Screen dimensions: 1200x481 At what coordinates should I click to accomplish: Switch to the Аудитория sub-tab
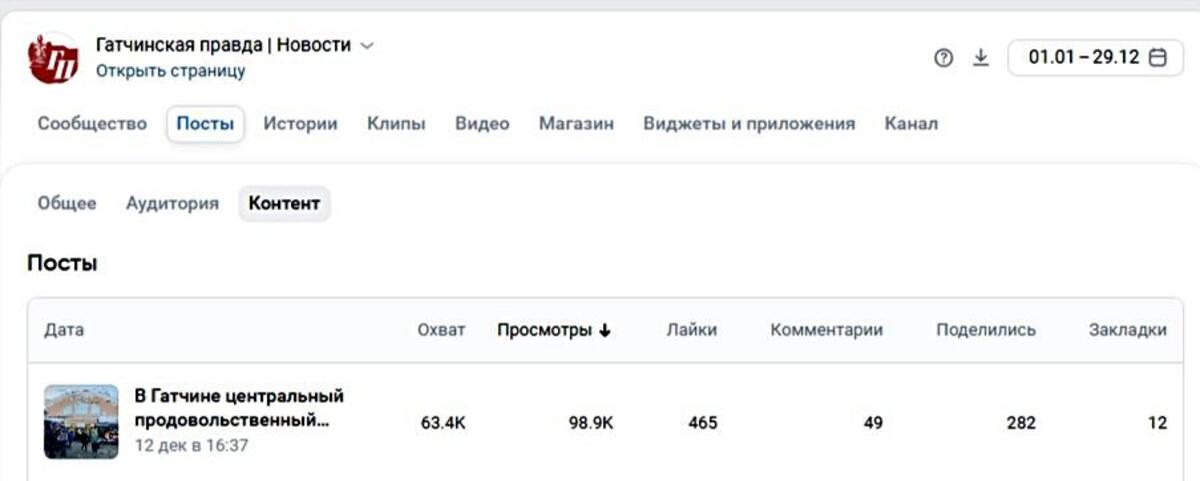pyautogui.click(x=172, y=203)
